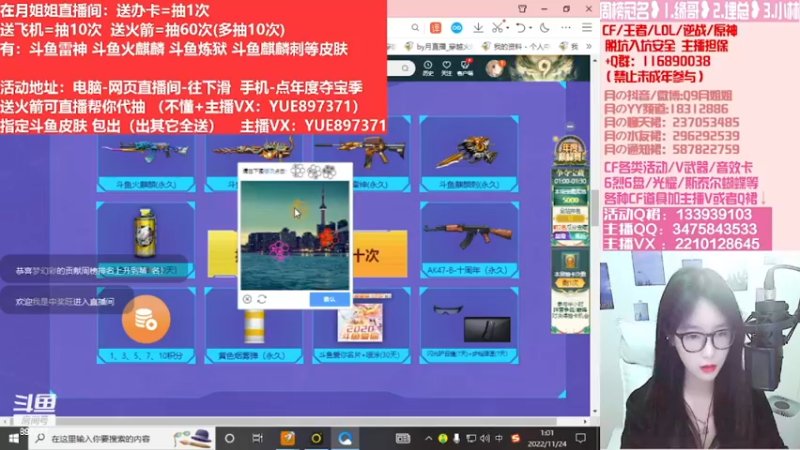Expand the bookmarks bar overflow chevron

pyautogui.click(x=589, y=46)
